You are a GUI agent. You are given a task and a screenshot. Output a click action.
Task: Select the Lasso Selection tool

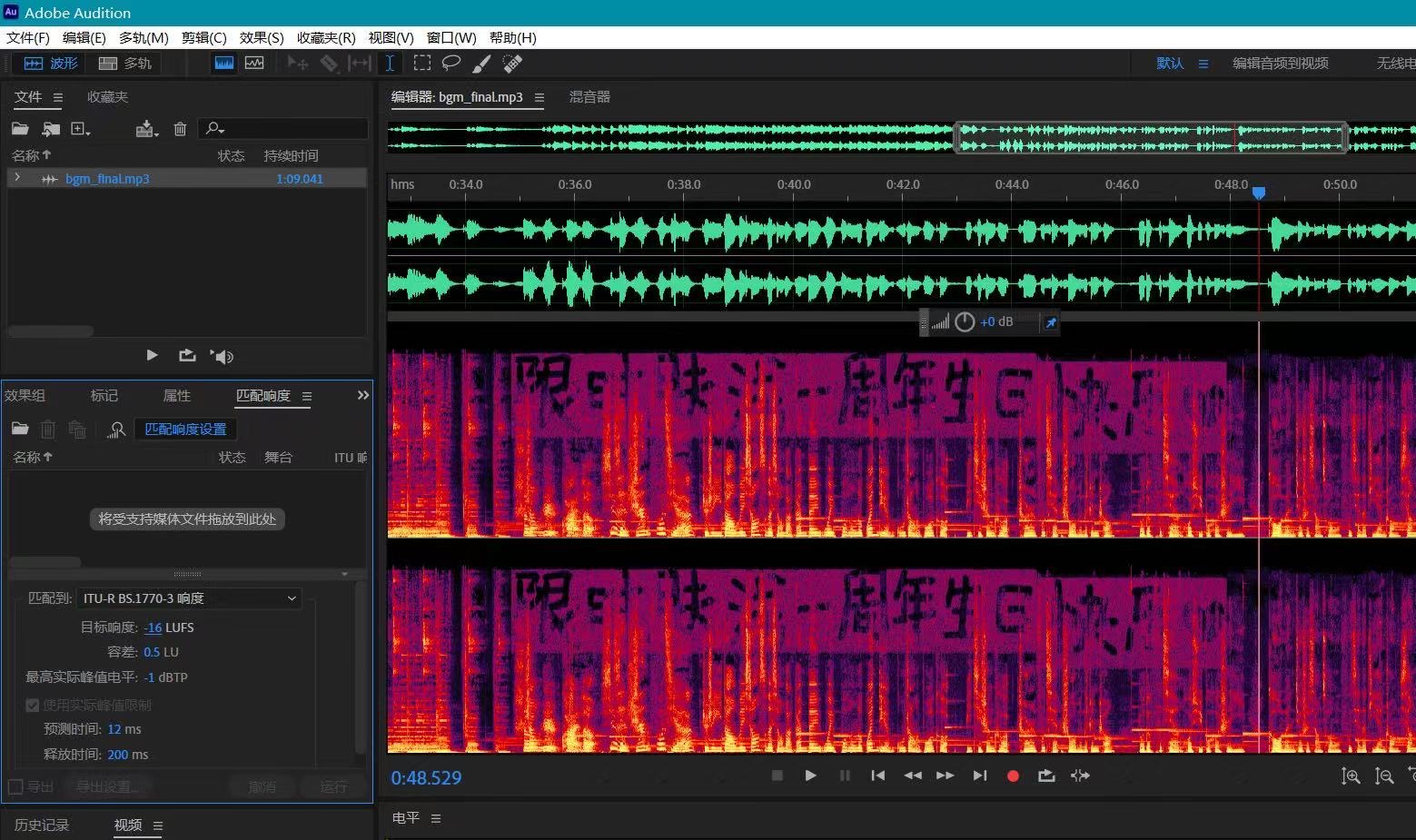451,63
